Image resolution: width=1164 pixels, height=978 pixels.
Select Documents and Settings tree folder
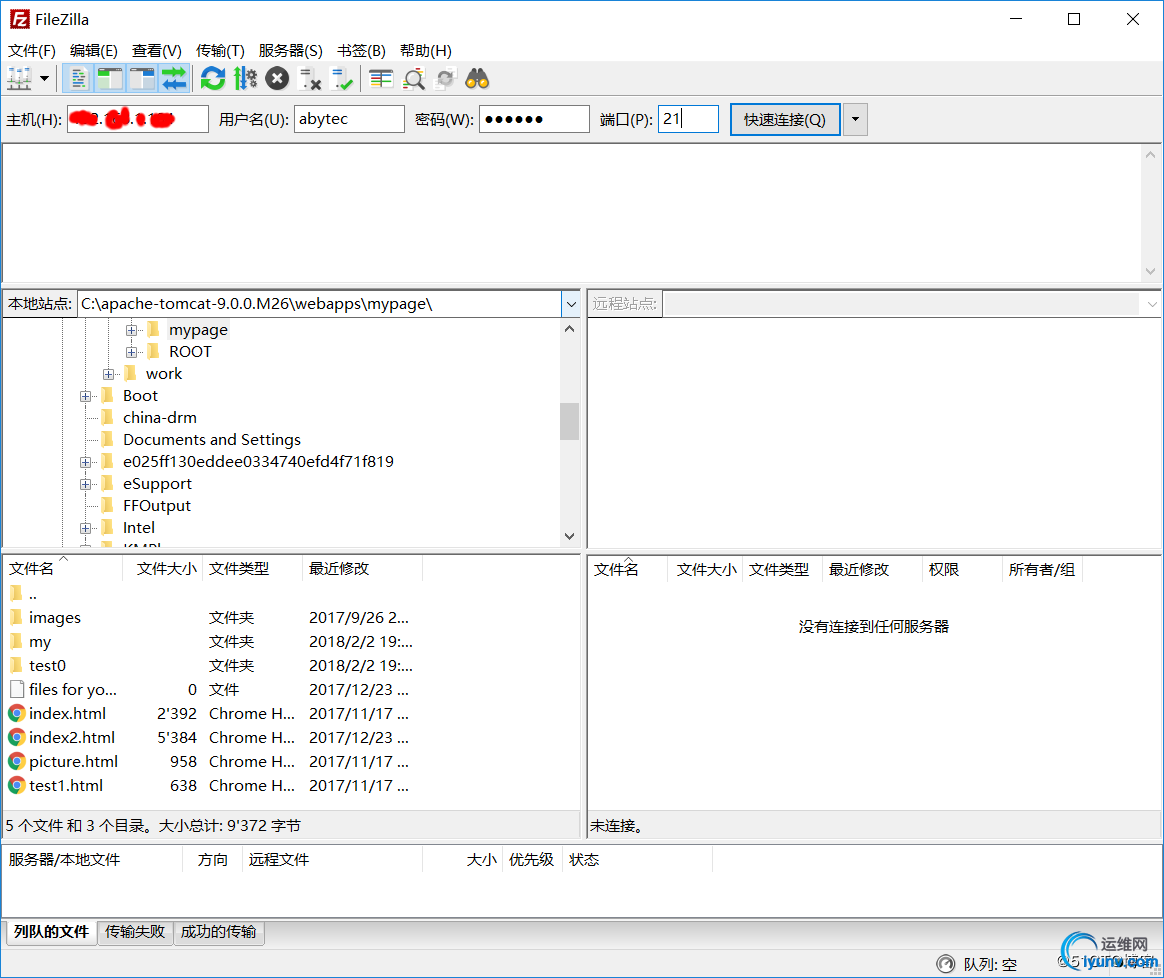click(x=212, y=440)
